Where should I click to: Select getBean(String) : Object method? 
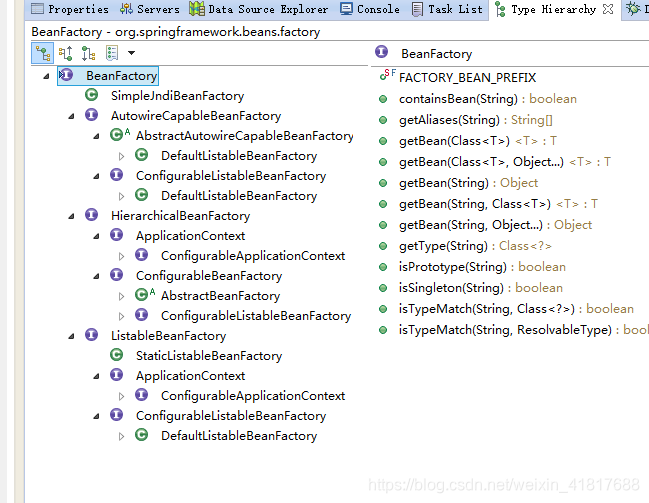point(468,183)
